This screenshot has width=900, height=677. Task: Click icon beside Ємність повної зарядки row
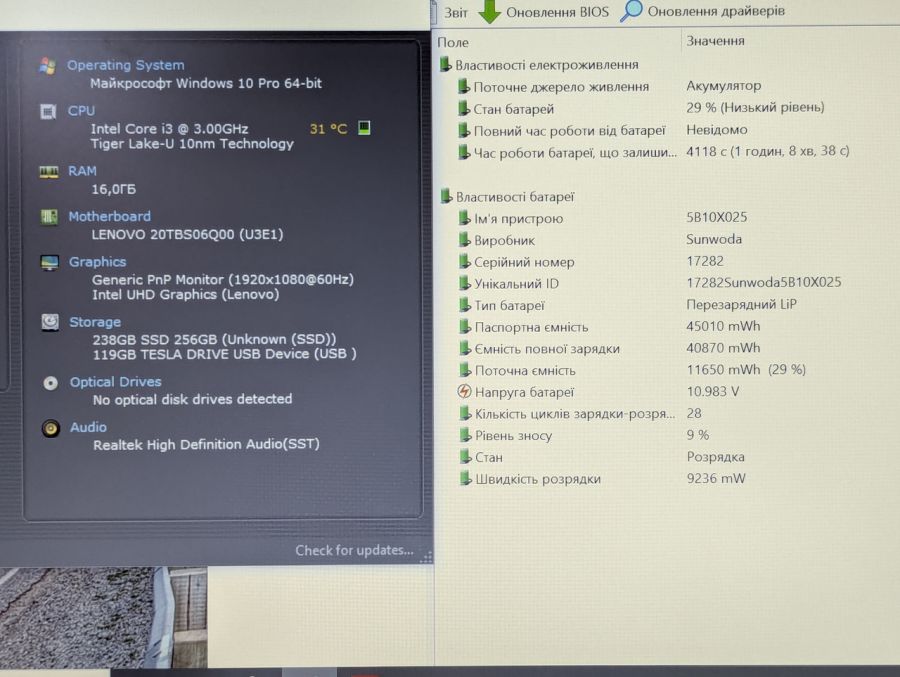pos(465,349)
